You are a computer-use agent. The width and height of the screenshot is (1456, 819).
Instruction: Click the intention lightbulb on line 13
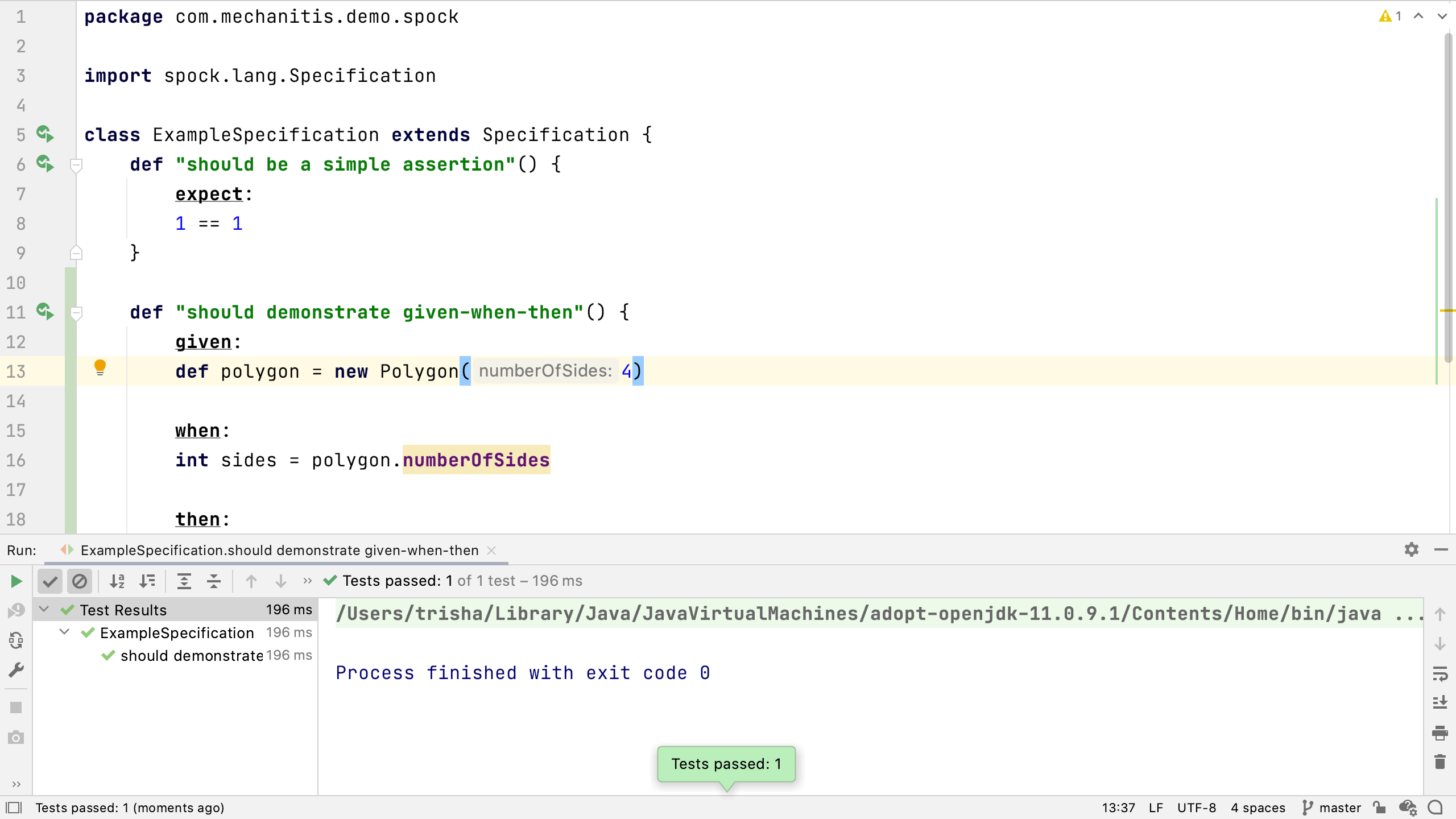tap(100, 368)
